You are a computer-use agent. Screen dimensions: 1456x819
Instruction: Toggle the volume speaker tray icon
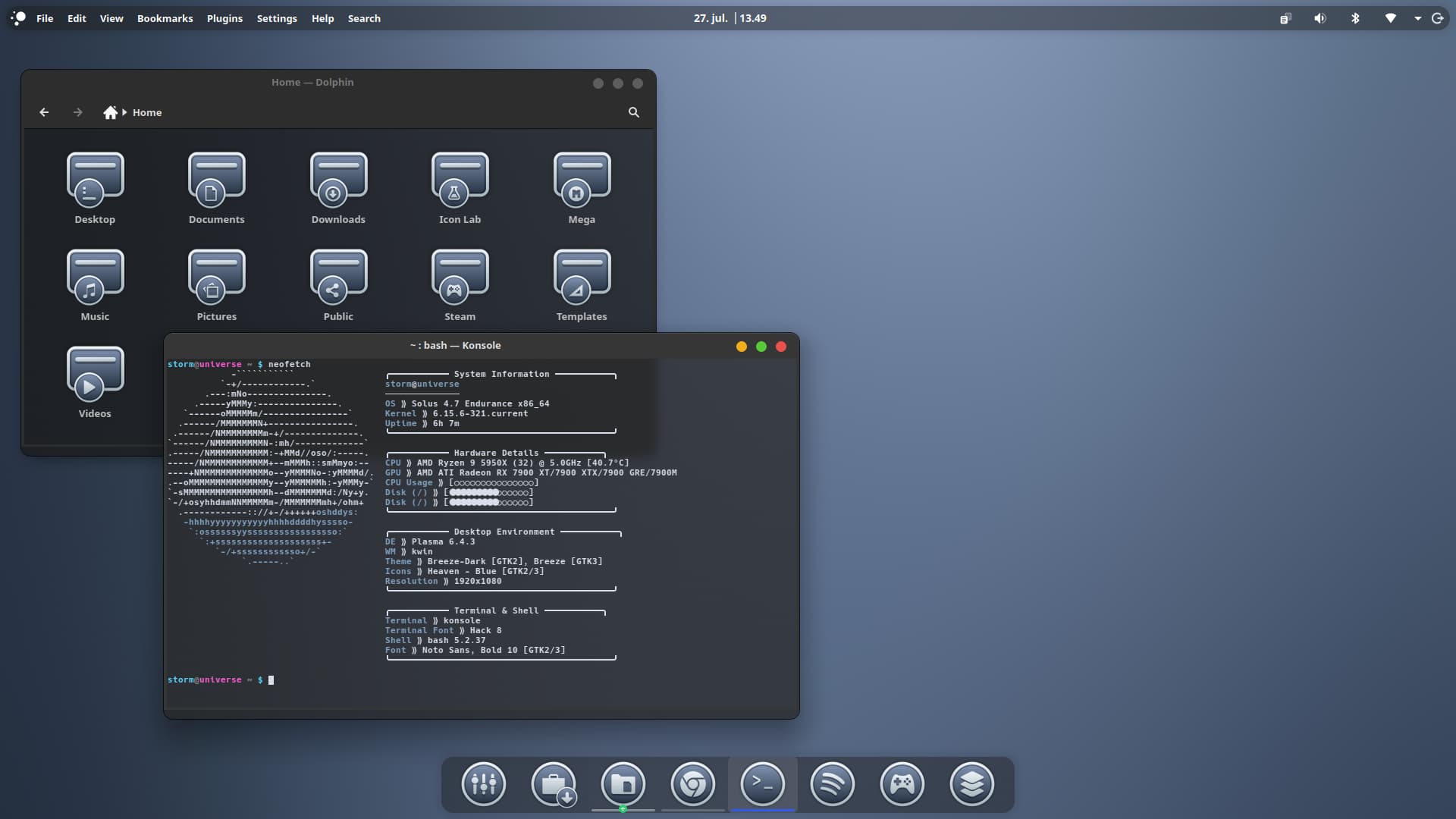click(x=1320, y=18)
